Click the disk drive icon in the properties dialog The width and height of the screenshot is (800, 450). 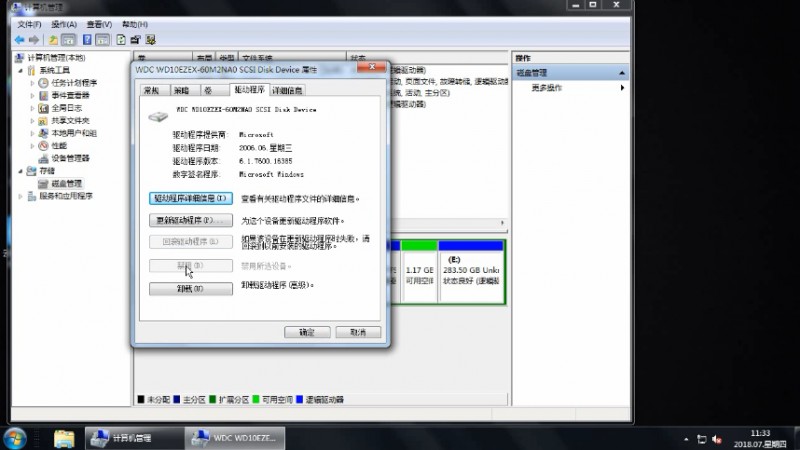coord(158,116)
